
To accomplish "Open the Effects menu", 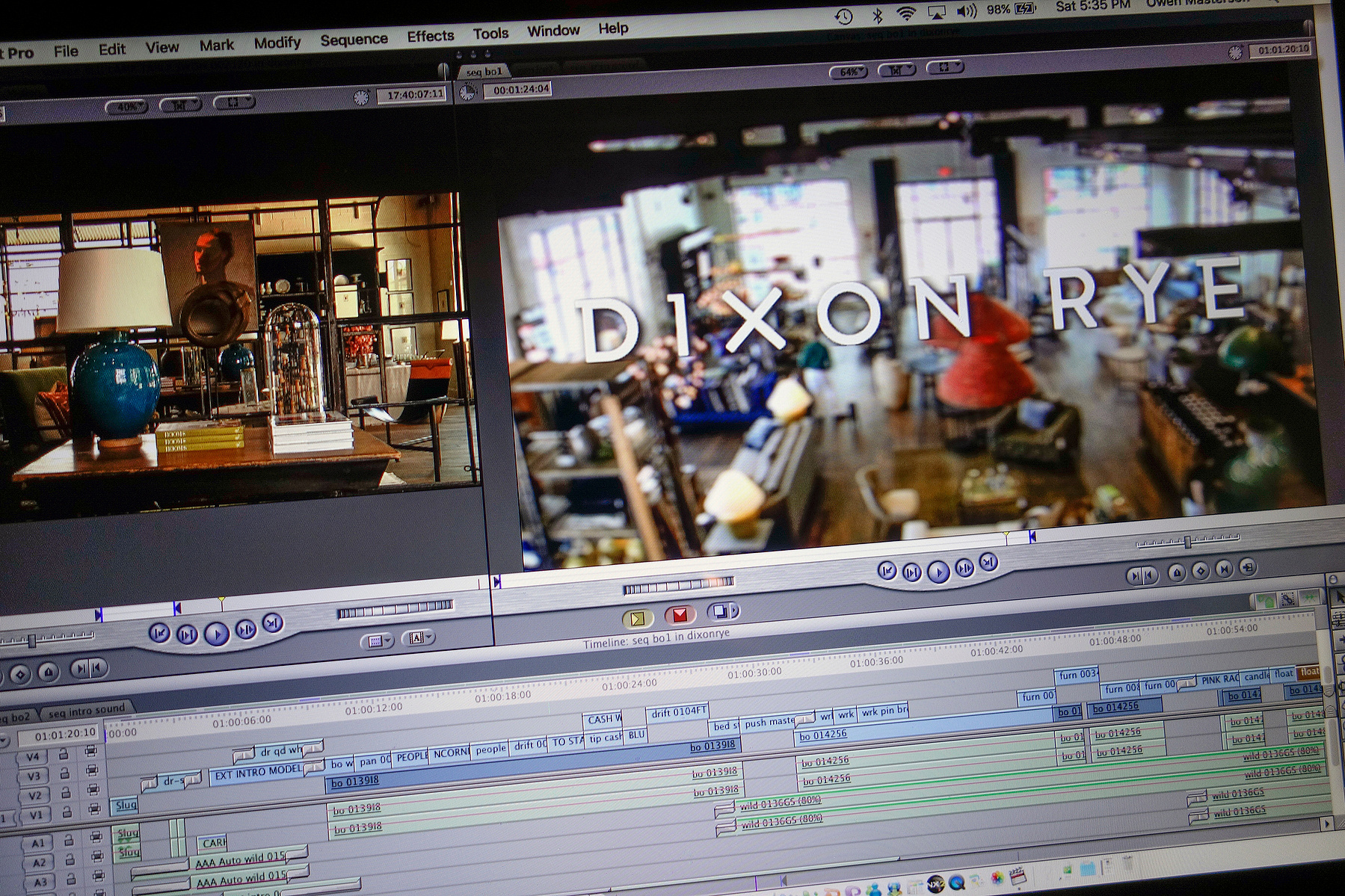I will point(431,36).
